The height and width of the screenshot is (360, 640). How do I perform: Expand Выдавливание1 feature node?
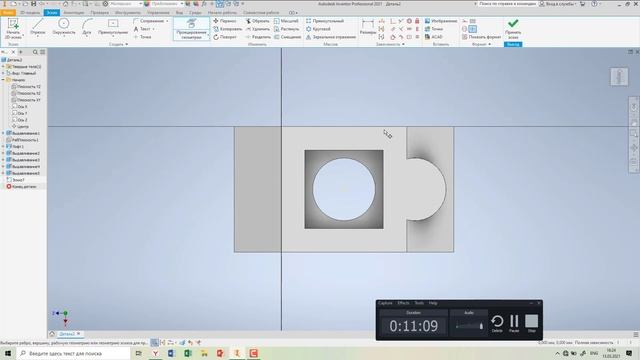pyautogui.click(x=3, y=133)
